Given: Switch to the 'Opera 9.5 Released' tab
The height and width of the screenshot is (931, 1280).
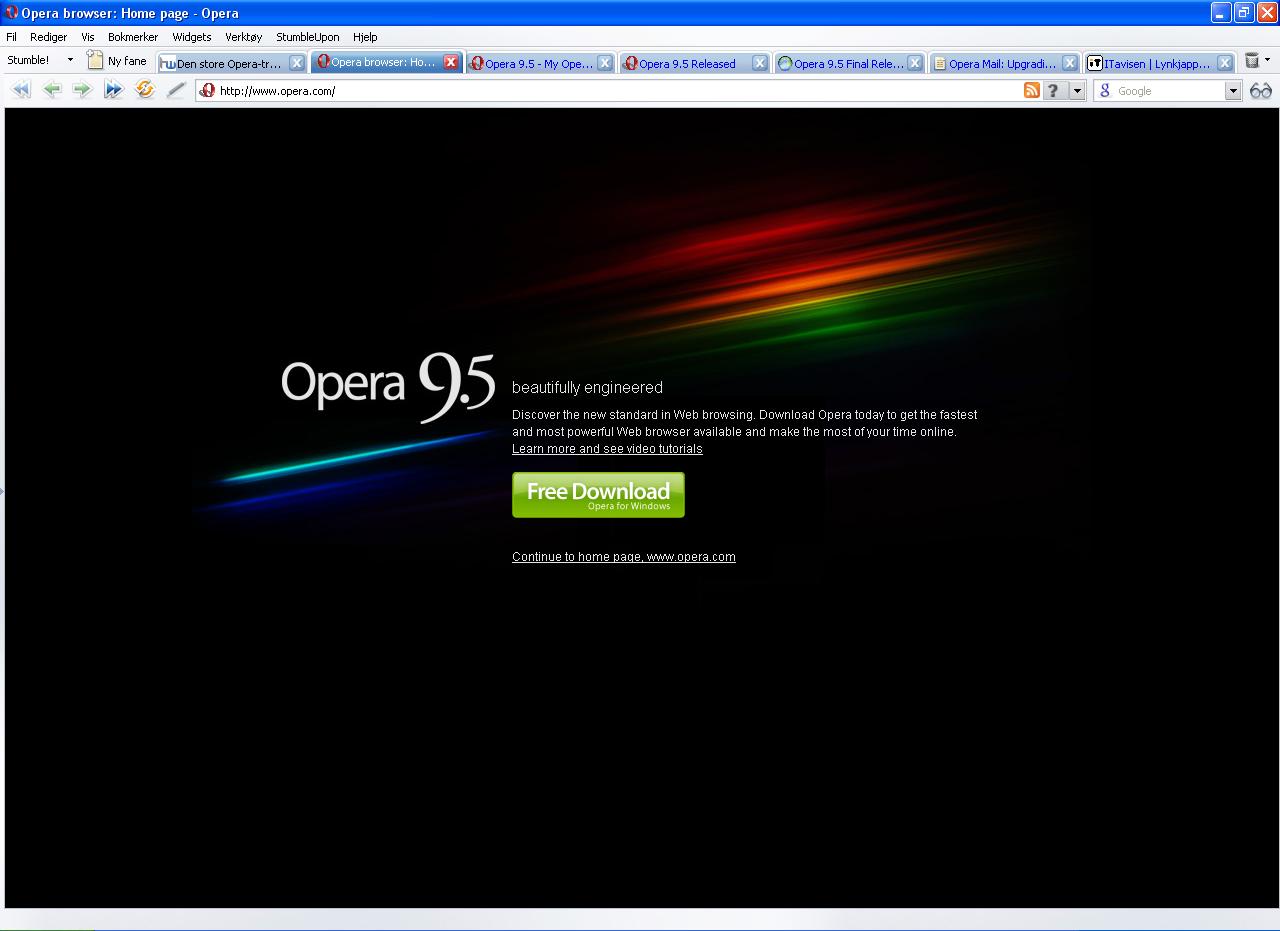Looking at the screenshot, I should [695, 63].
